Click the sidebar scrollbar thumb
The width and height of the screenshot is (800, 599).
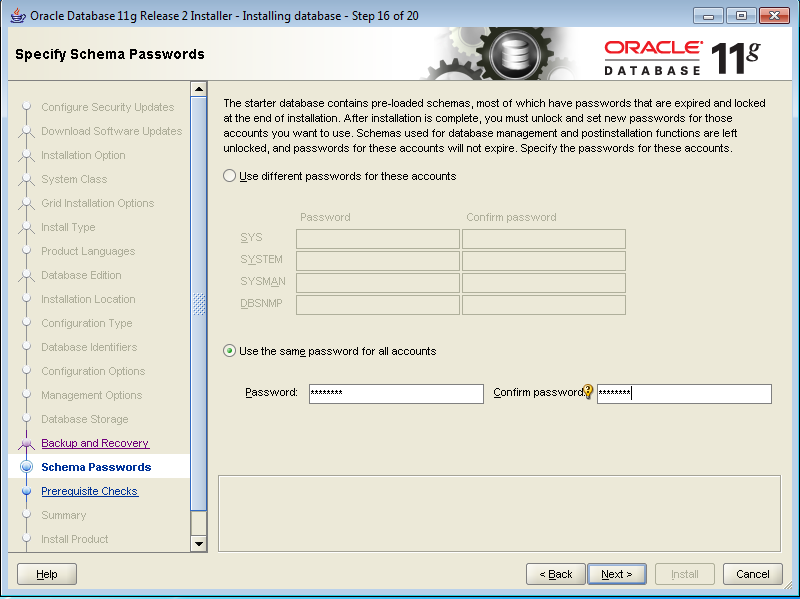(x=198, y=304)
